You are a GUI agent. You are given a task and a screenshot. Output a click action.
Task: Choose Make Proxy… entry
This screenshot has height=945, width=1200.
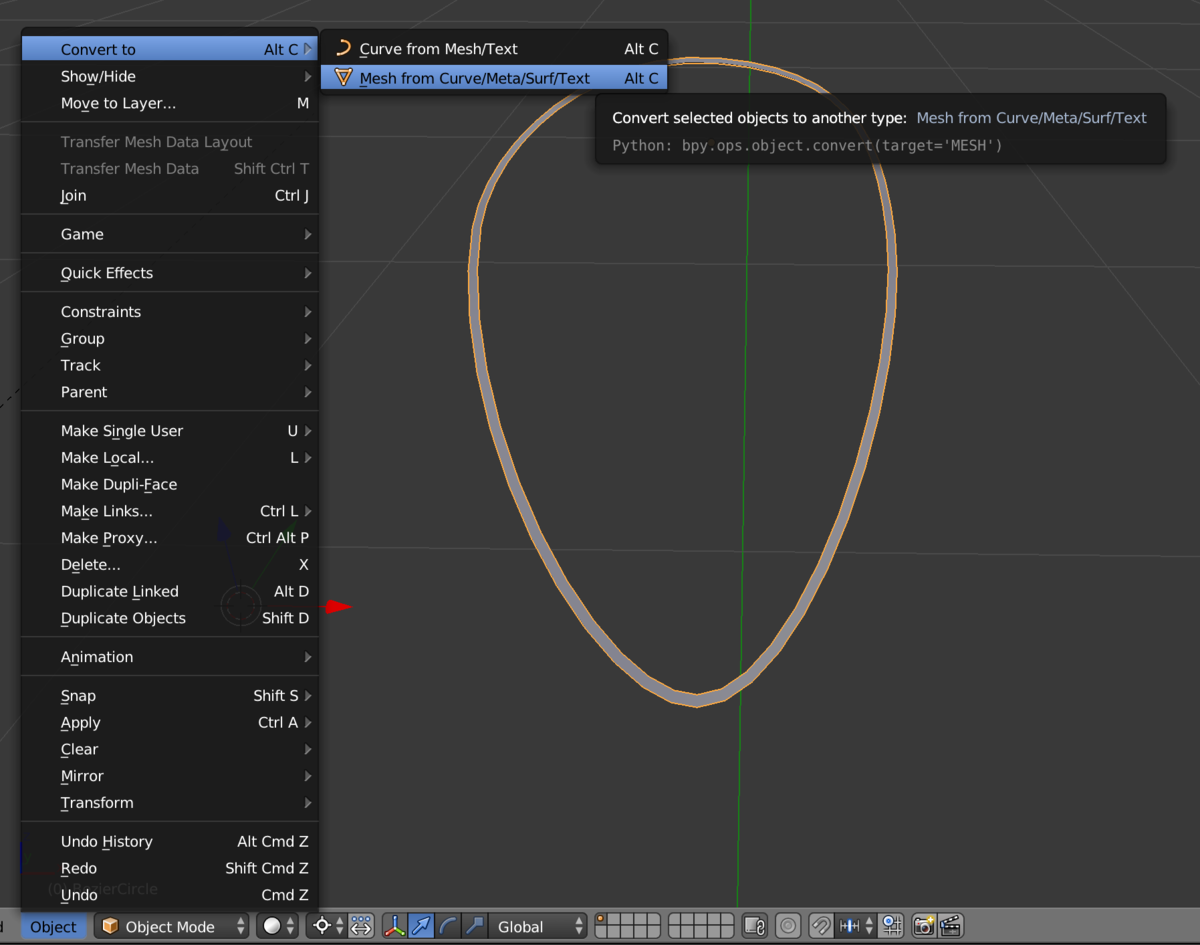click(x=170, y=538)
